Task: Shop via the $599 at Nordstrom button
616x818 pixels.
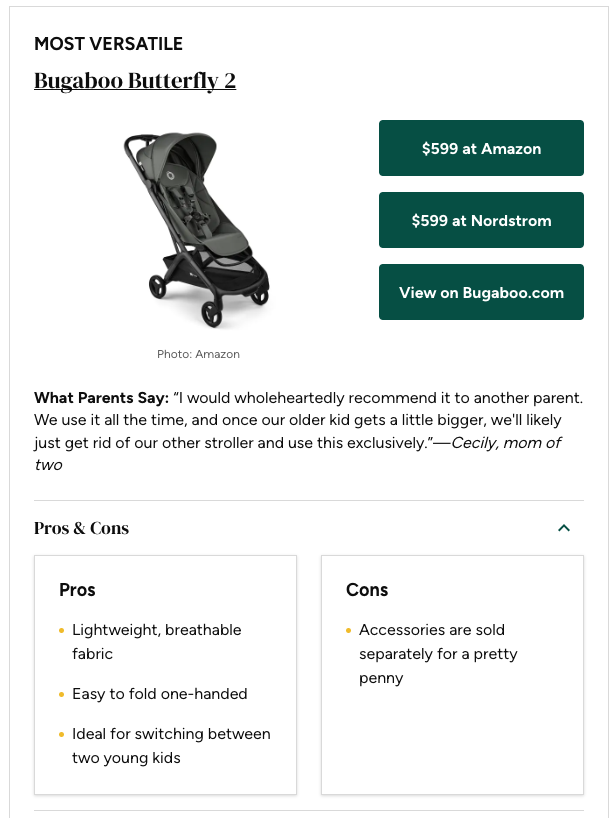Action: coord(481,220)
